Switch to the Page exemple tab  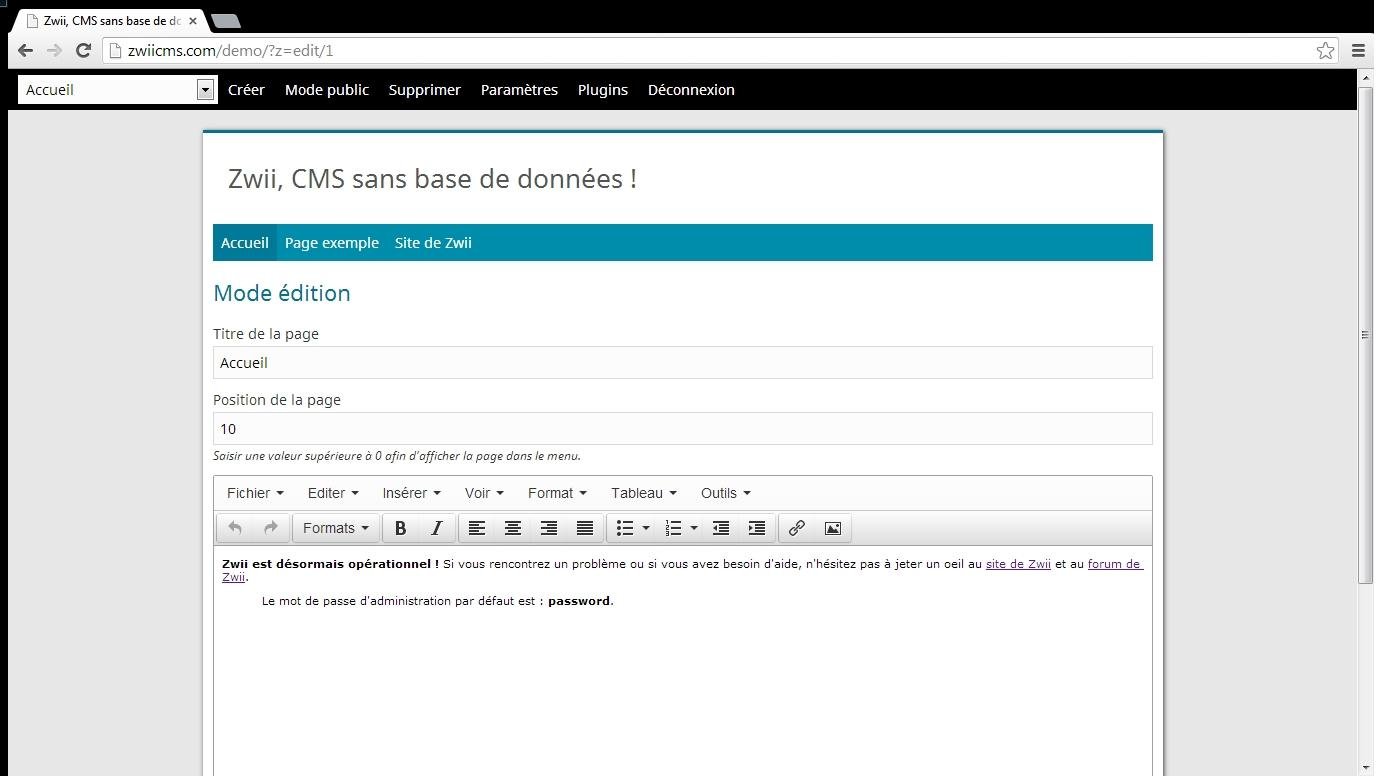pos(331,242)
